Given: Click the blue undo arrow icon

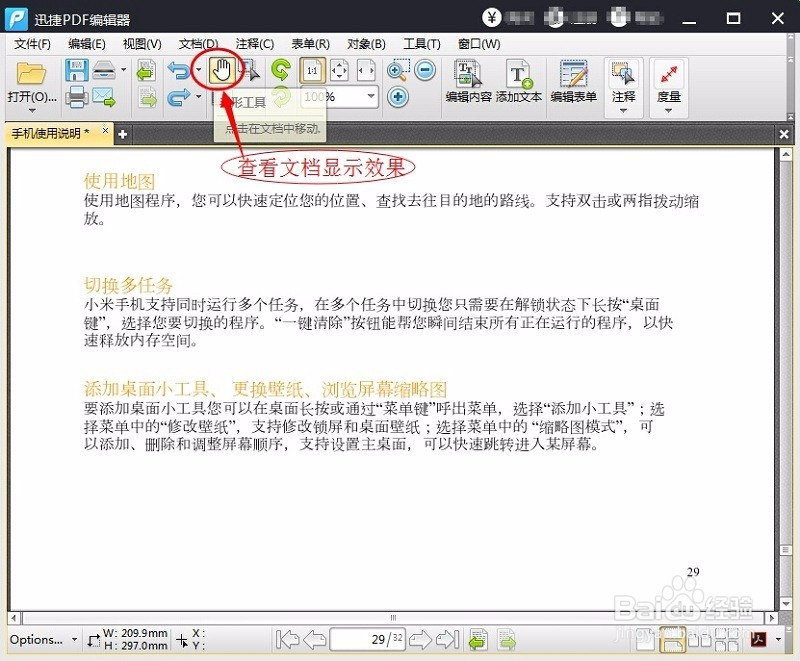Looking at the screenshot, I should pos(179,70).
